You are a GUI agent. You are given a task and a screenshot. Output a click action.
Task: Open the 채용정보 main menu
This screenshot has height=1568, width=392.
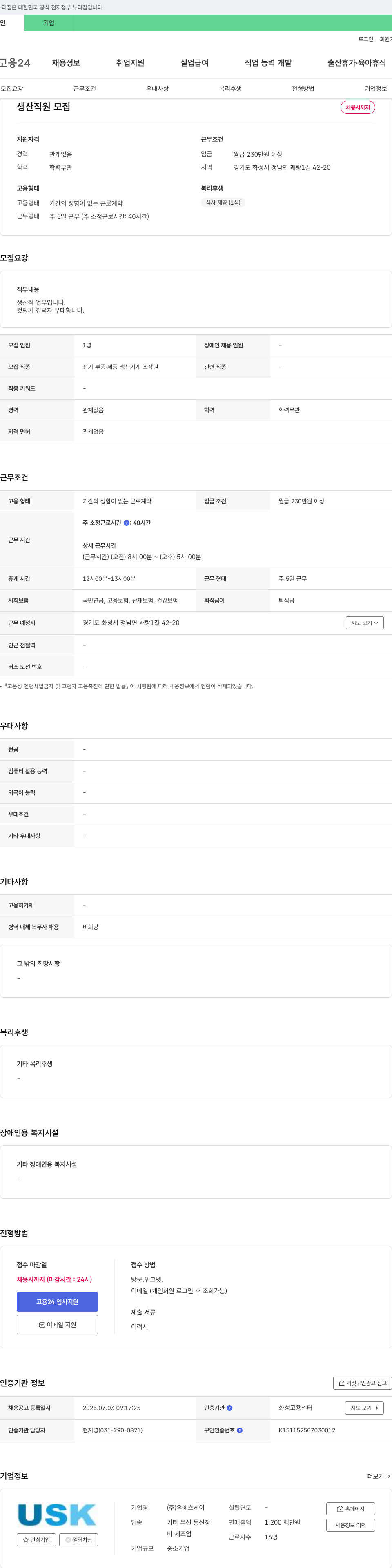tap(66, 63)
